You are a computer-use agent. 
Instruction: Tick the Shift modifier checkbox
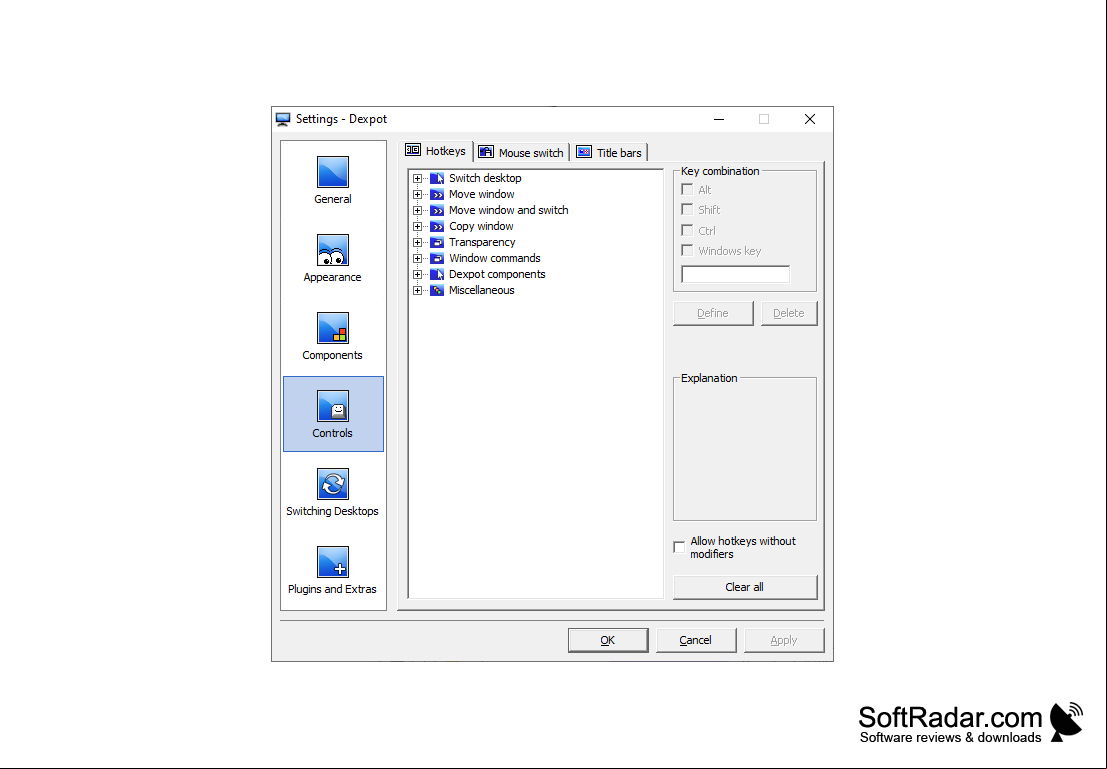[x=687, y=210]
